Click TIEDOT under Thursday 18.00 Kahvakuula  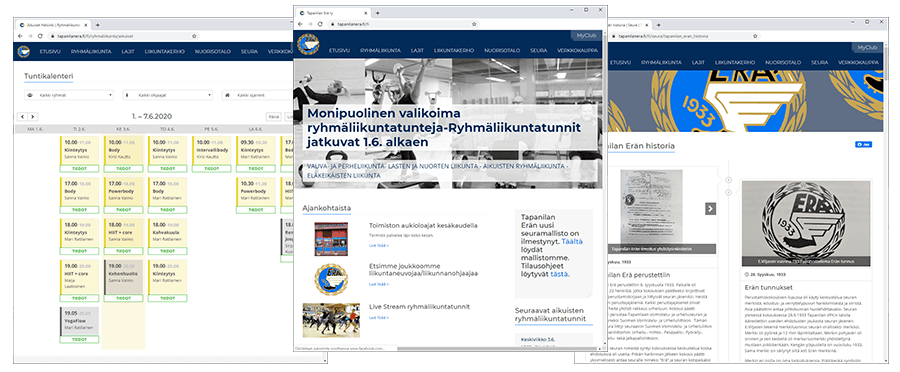pyautogui.click(x=168, y=251)
